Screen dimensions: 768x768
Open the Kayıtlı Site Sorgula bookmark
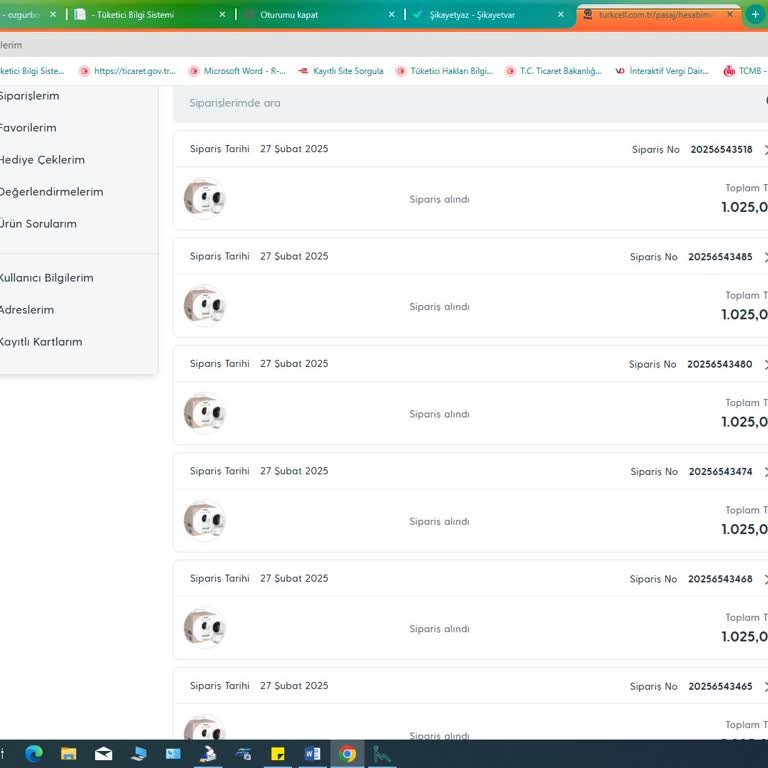pyautogui.click(x=341, y=71)
